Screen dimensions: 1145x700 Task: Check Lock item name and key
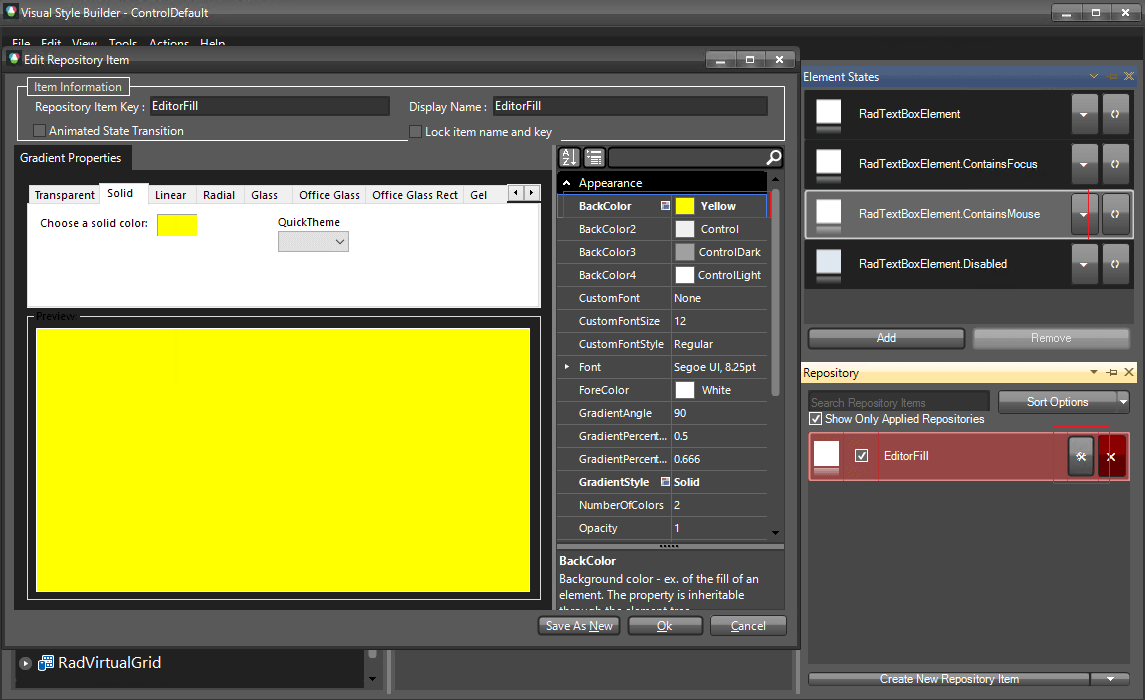[415, 131]
